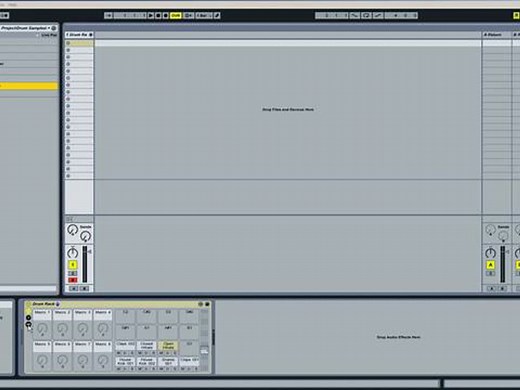Screen dimensions: 520x390
Task: Adjust the Macro 8 knob
Action: (103, 360)
